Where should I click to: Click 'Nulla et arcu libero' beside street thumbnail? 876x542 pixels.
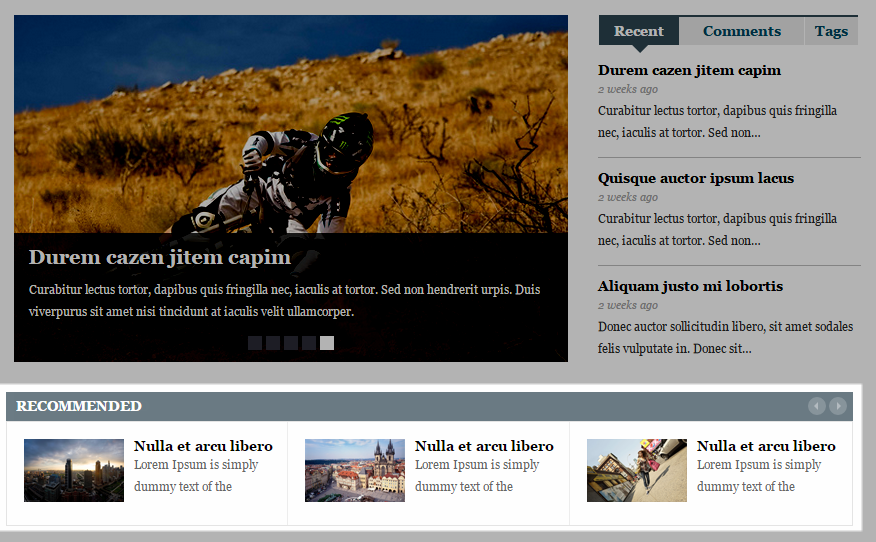(x=766, y=446)
